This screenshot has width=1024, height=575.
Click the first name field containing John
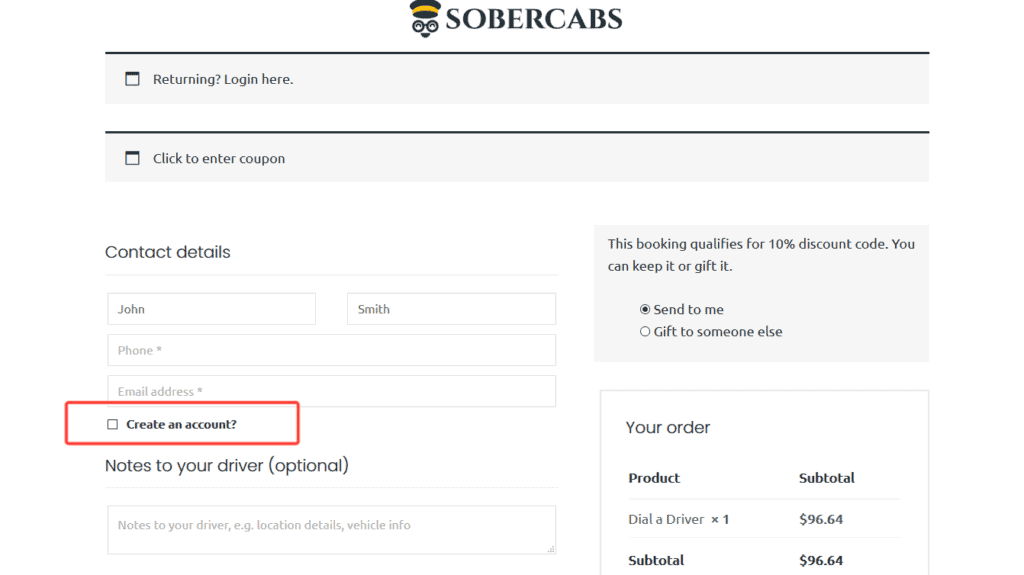(x=212, y=309)
